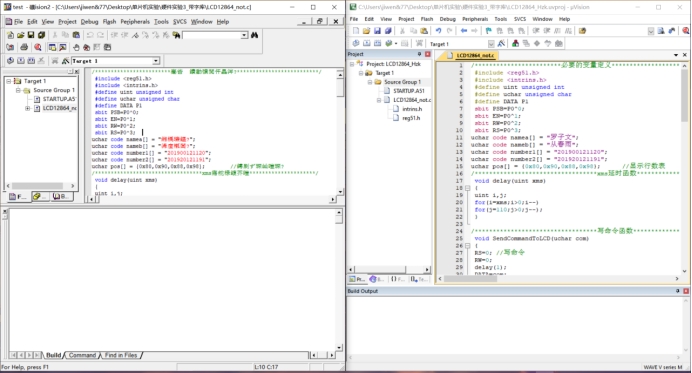Viewport: 692px width, 373px height.
Task: Close editor tab with X in right µVision
Action: coord(685,55)
